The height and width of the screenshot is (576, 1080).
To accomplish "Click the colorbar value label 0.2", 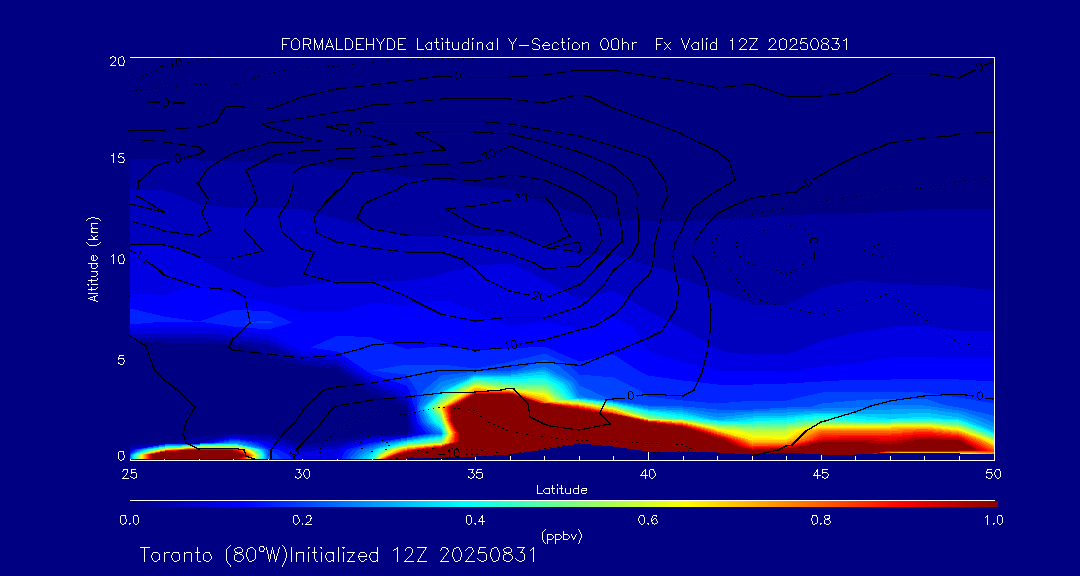I will click(x=302, y=521).
